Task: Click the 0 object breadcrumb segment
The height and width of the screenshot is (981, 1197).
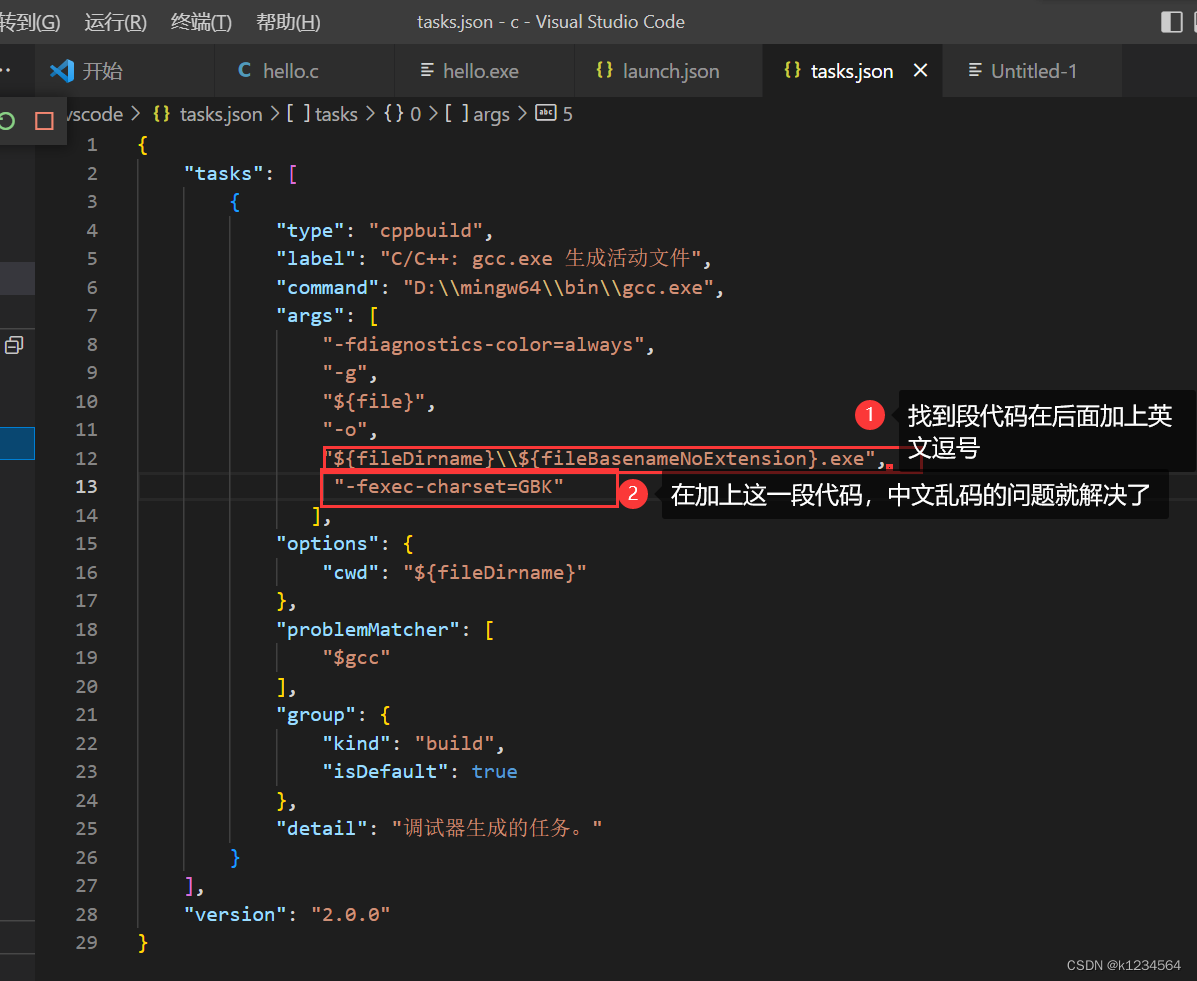Action: [x=402, y=115]
